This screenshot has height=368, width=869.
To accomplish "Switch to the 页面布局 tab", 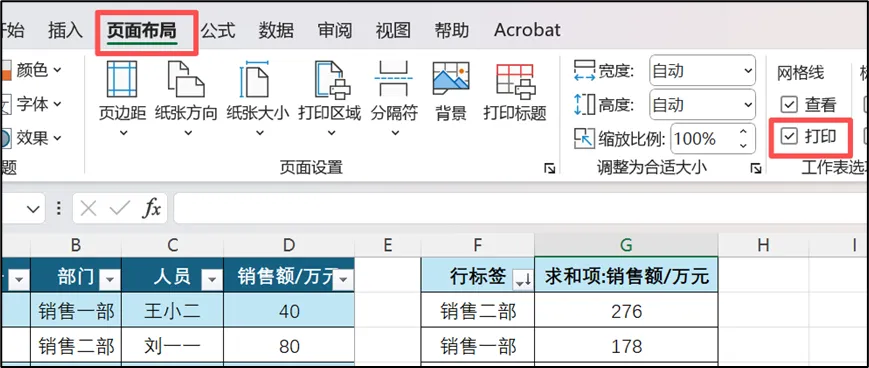I will (x=142, y=30).
